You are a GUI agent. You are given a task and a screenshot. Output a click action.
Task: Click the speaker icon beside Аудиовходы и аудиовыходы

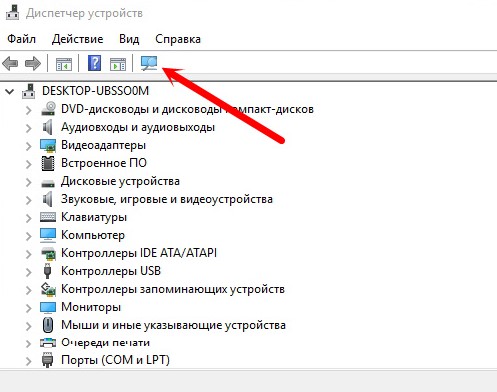click(48, 127)
